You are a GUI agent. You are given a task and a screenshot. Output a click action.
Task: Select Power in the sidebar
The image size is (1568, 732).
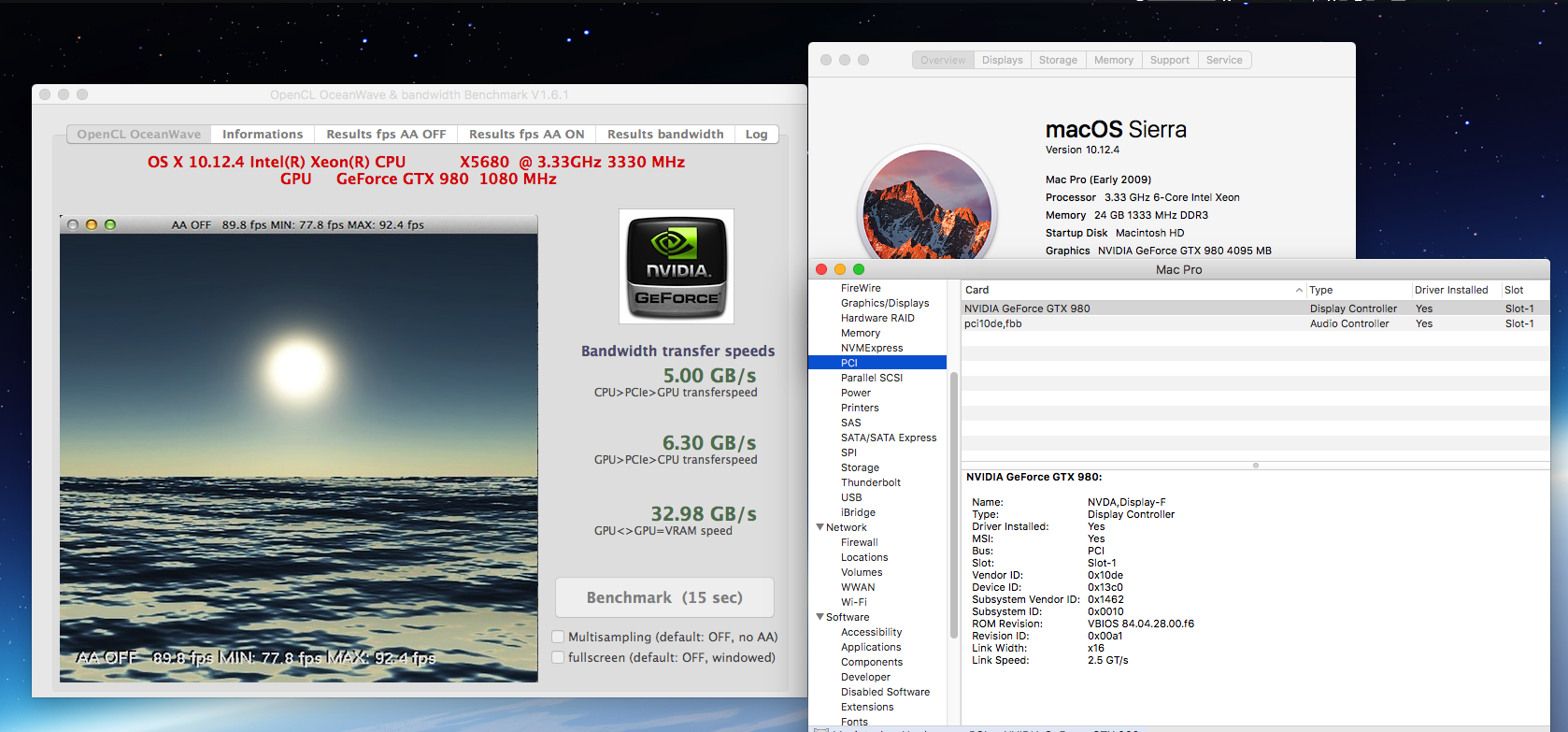[856, 393]
